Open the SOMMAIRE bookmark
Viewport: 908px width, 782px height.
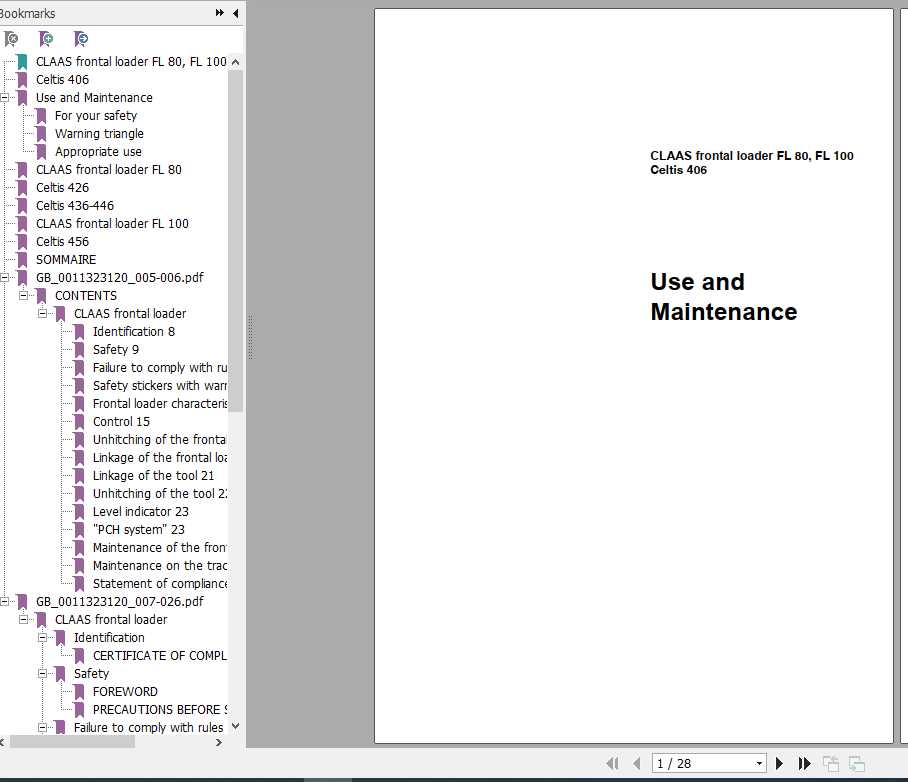tap(66, 260)
